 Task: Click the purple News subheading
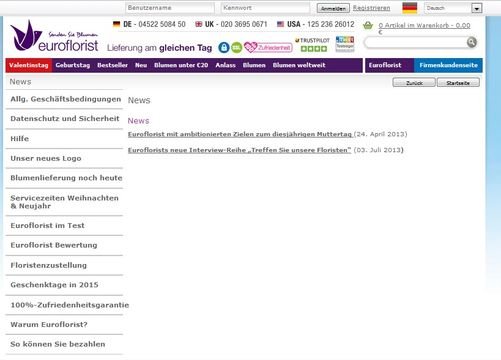138,121
